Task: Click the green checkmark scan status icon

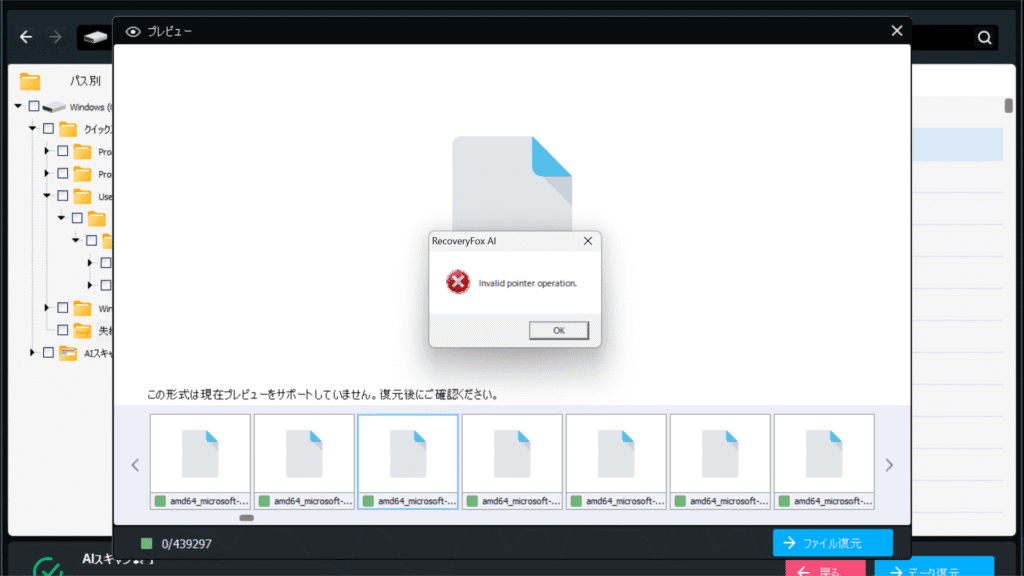Action: [48, 566]
